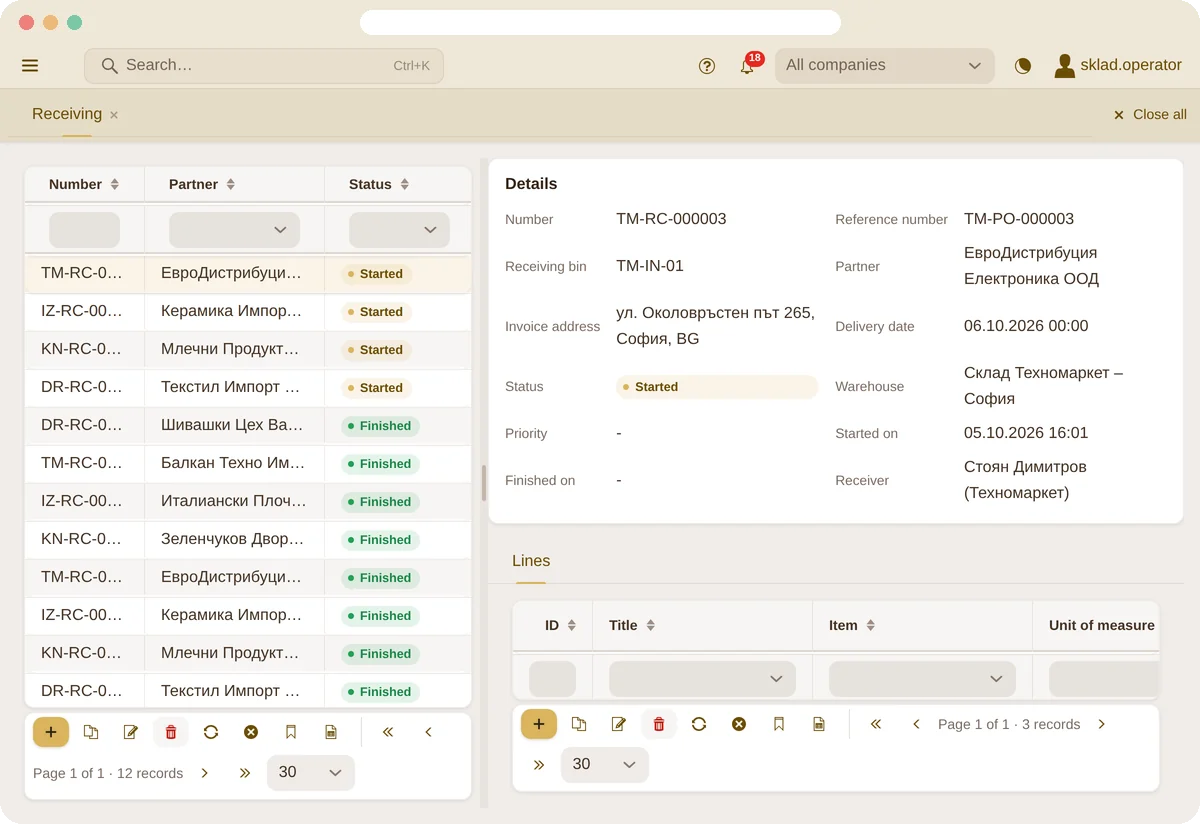Copy the selected record in Lines toolbar
Screen dimensions: 1200x824
pyautogui.click(x=579, y=724)
